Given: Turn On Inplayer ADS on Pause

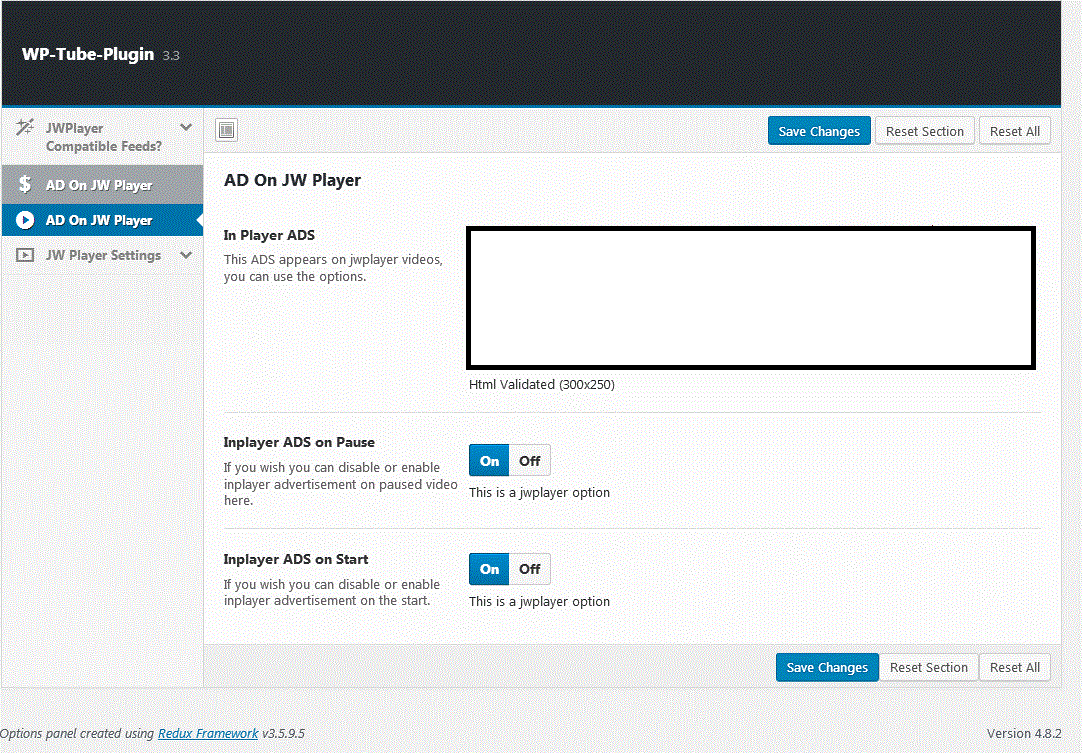Looking at the screenshot, I should (x=489, y=460).
